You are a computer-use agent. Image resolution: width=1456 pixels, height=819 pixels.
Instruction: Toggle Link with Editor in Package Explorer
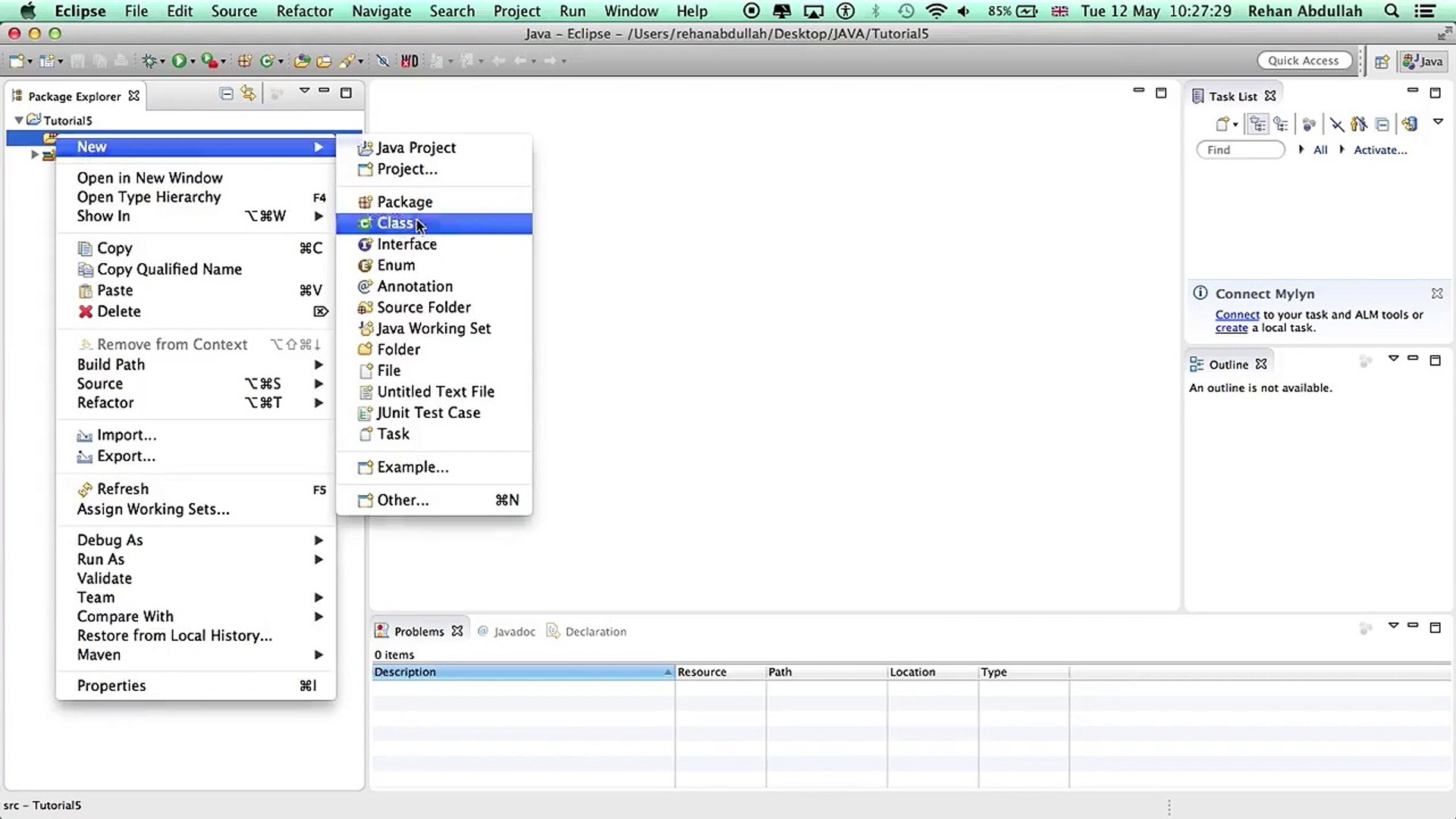point(248,93)
